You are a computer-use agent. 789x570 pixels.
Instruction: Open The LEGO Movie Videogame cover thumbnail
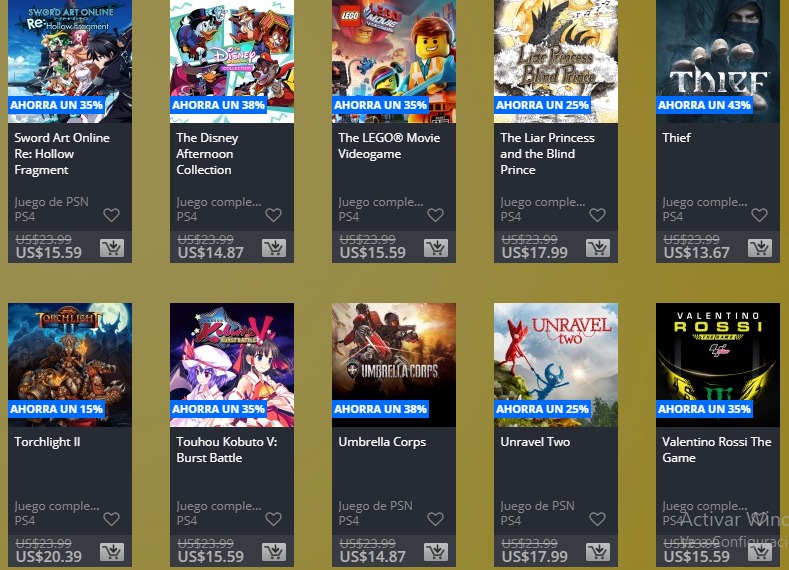pyautogui.click(x=394, y=61)
